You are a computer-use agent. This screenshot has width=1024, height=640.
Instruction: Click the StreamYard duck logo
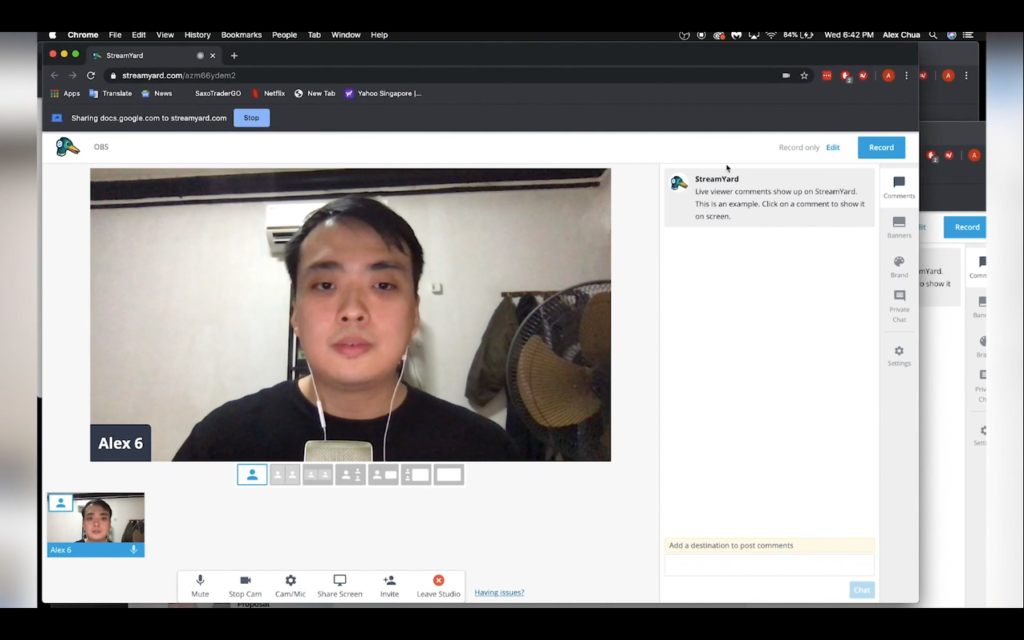click(x=67, y=147)
